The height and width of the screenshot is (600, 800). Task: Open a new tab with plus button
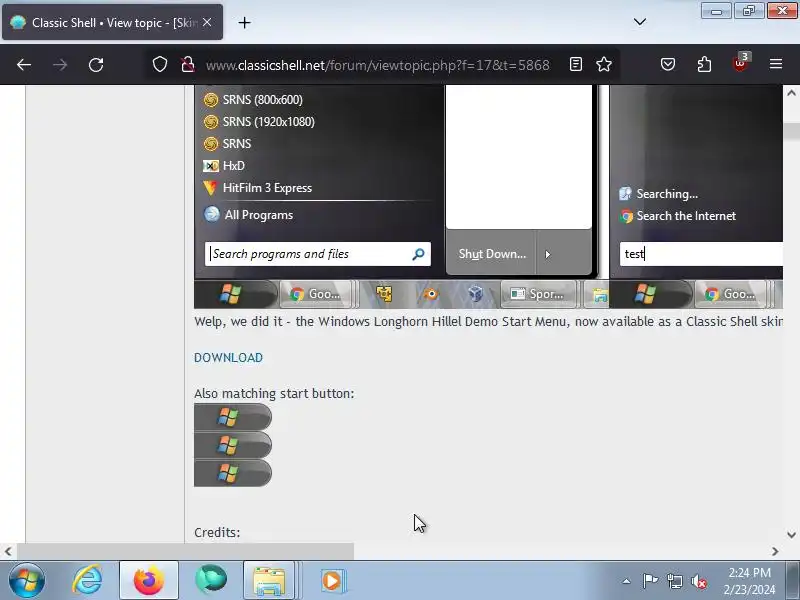(x=244, y=22)
